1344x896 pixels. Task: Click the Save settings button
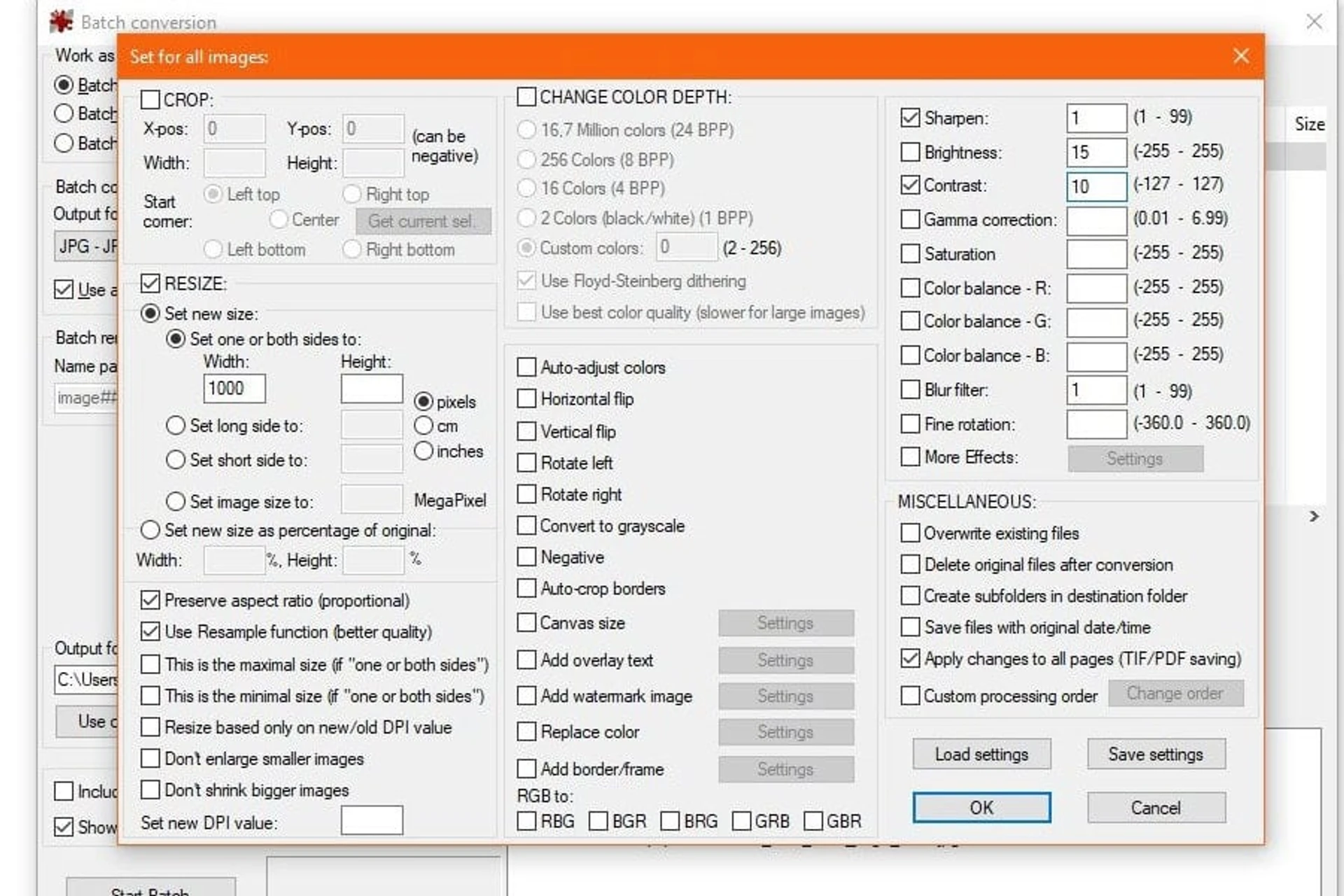tap(1156, 754)
